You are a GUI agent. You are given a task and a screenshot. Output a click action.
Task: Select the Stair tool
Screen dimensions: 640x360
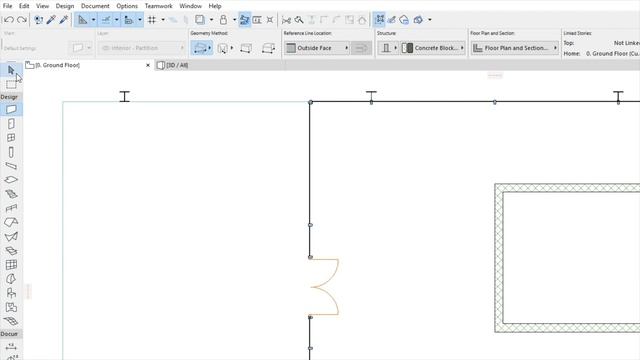pos(11,194)
